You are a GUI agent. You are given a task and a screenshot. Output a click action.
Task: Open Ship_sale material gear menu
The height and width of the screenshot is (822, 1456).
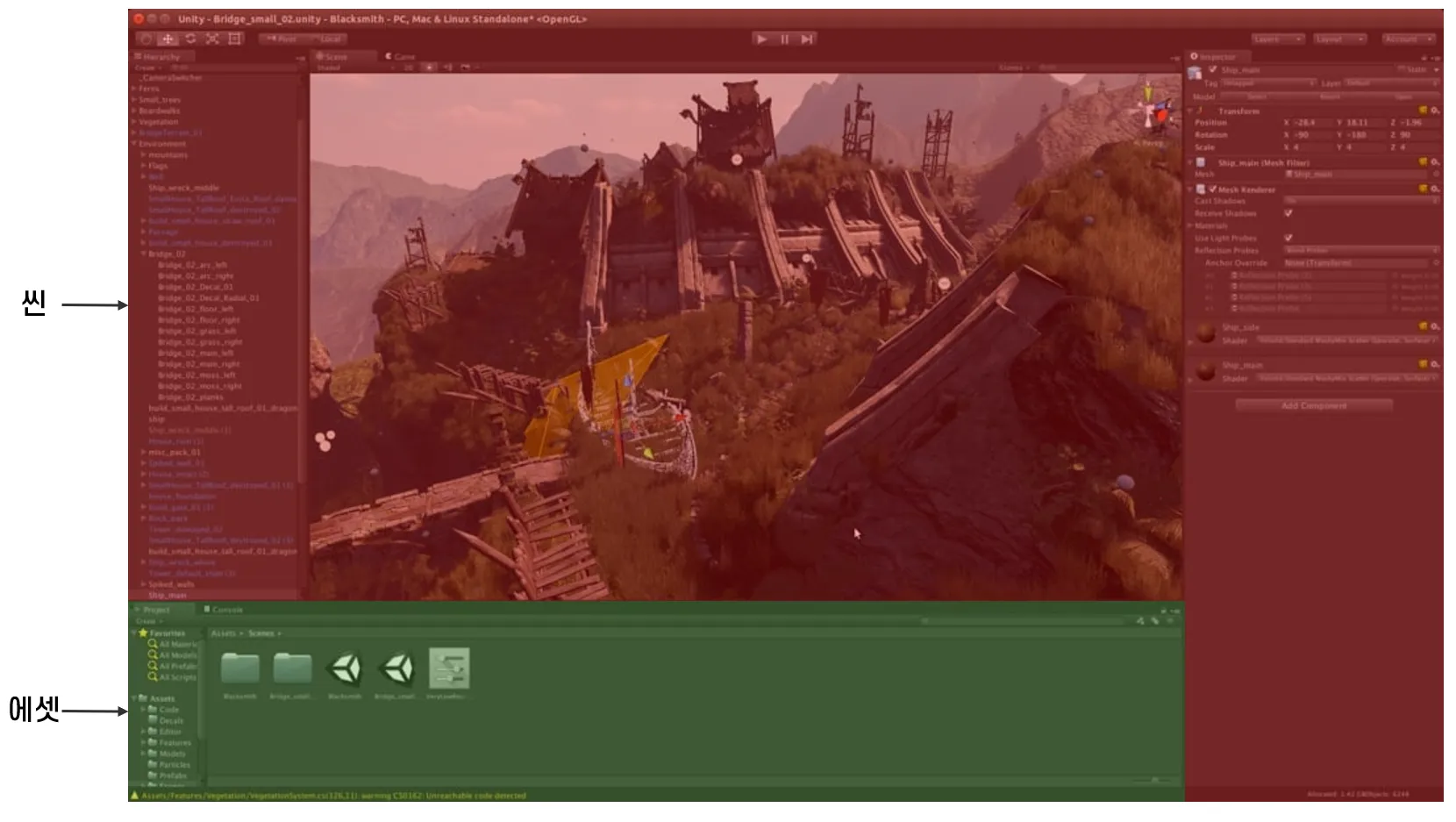[x=1435, y=327]
